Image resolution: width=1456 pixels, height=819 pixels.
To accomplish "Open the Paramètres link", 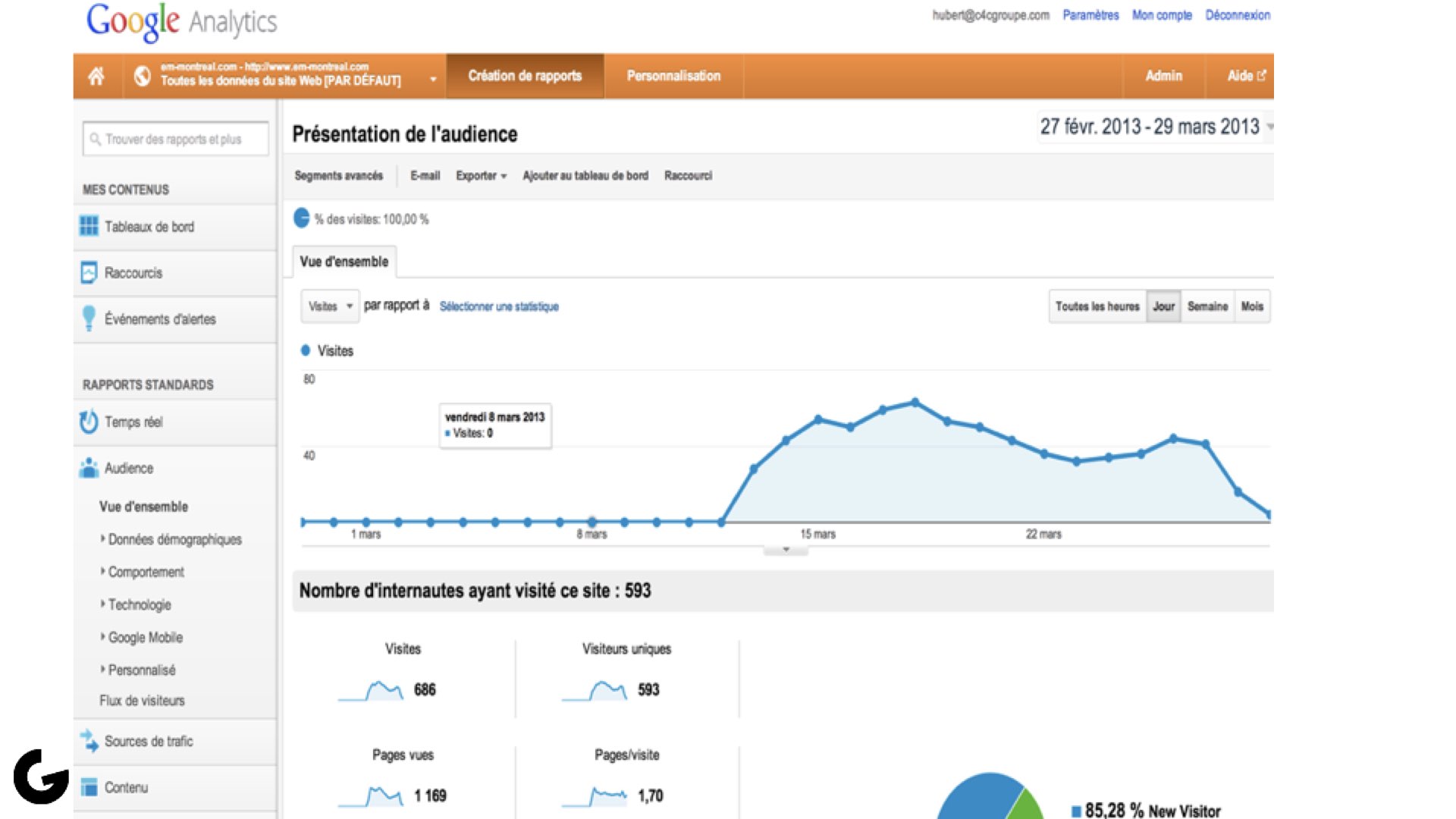I will point(1090,15).
